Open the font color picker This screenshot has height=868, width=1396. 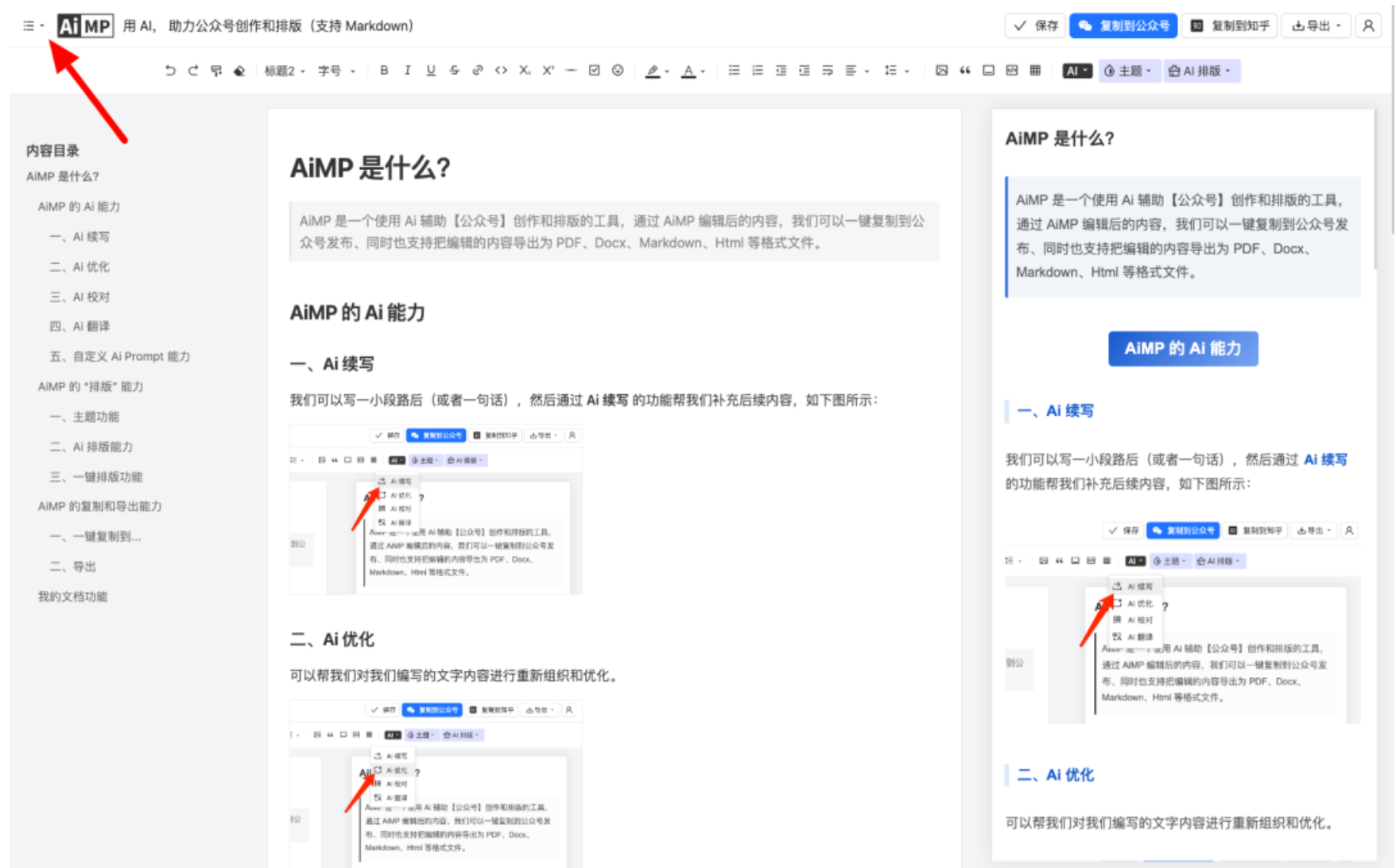[691, 71]
